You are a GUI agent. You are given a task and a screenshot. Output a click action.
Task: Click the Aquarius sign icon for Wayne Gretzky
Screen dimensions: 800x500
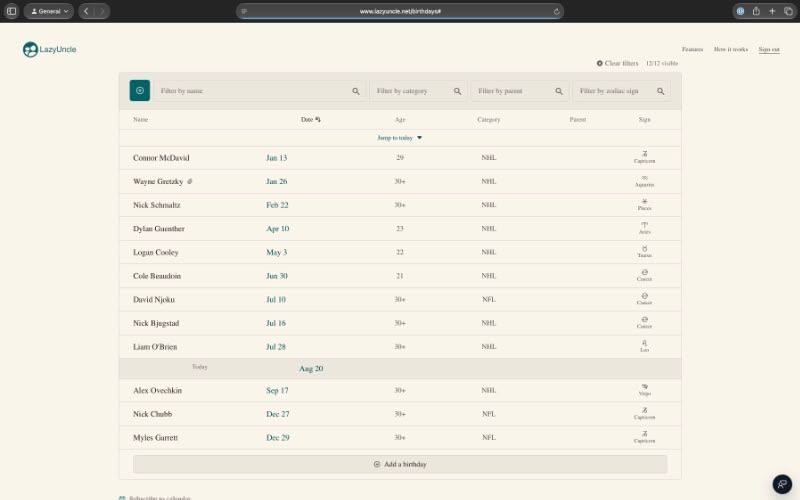[644, 178]
